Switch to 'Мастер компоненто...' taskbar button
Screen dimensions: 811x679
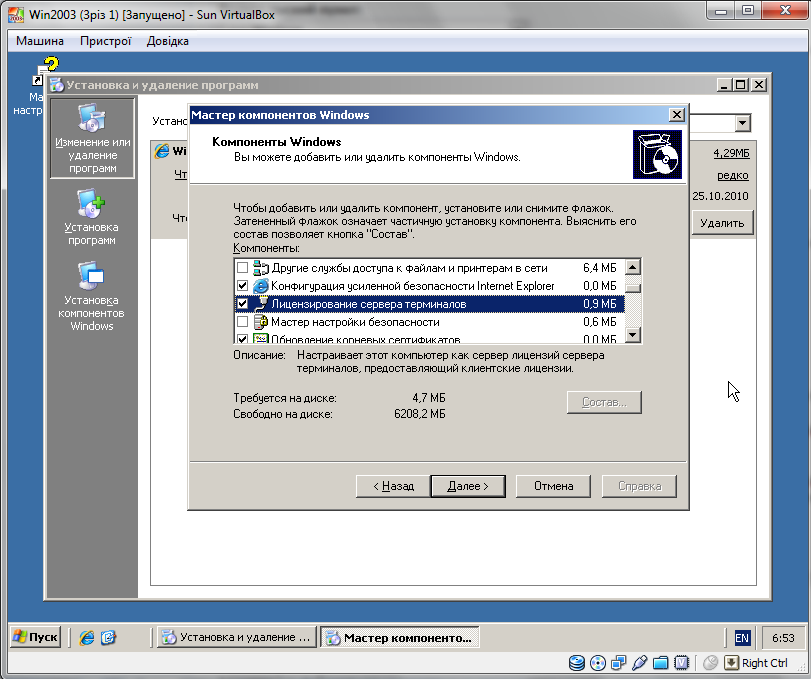tap(400, 638)
